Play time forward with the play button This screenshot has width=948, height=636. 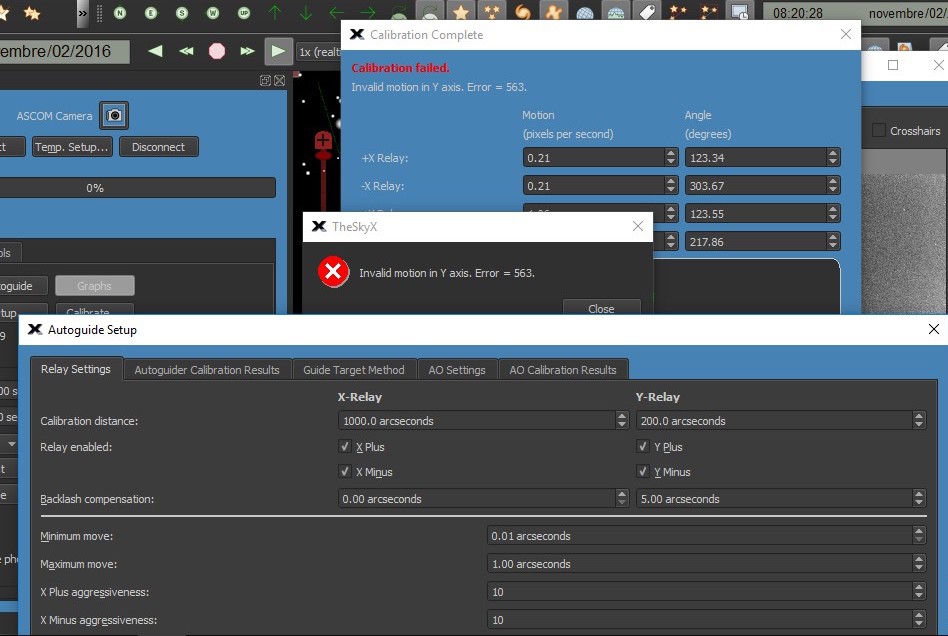pyautogui.click(x=278, y=51)
